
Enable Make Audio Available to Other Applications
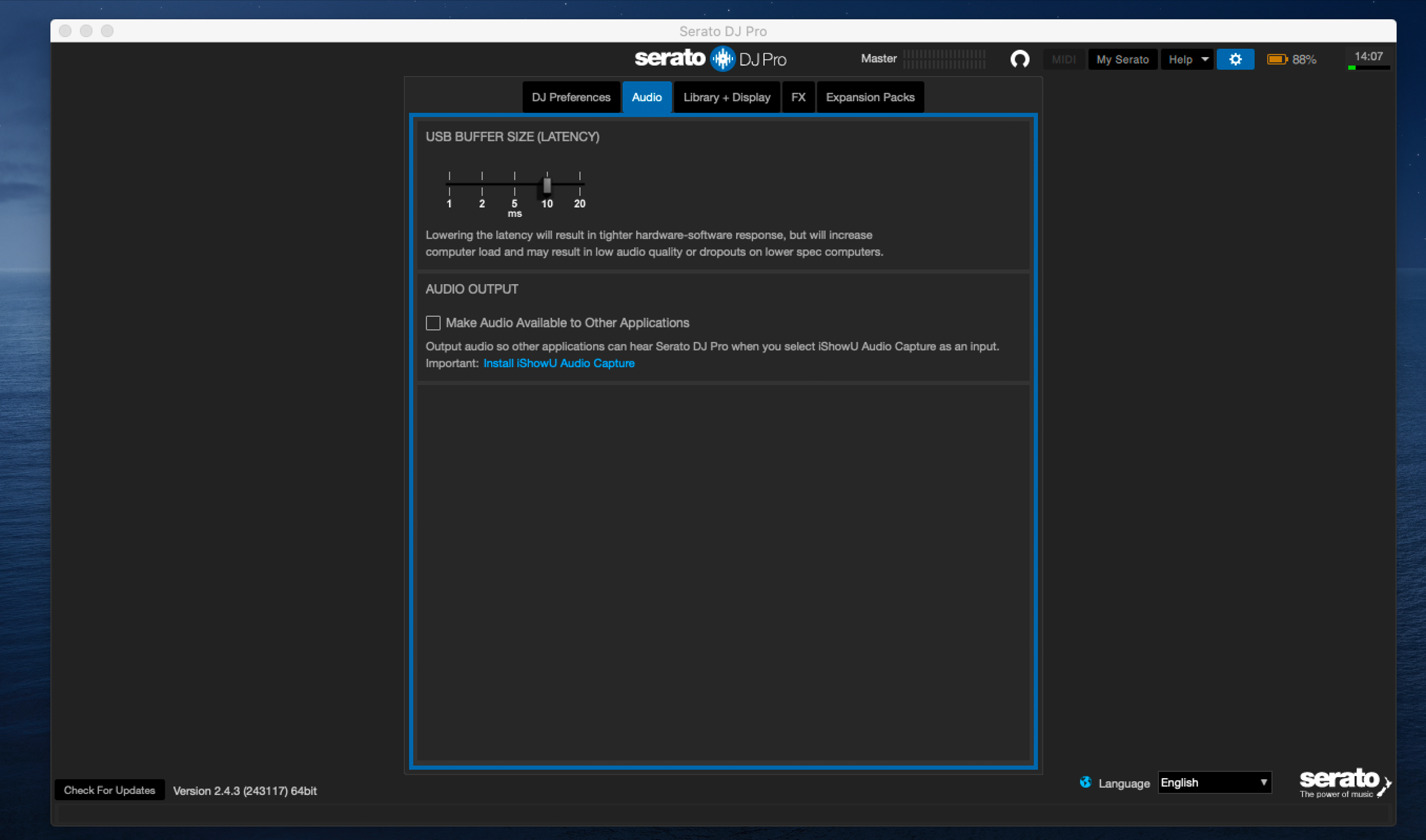[433, 322]
